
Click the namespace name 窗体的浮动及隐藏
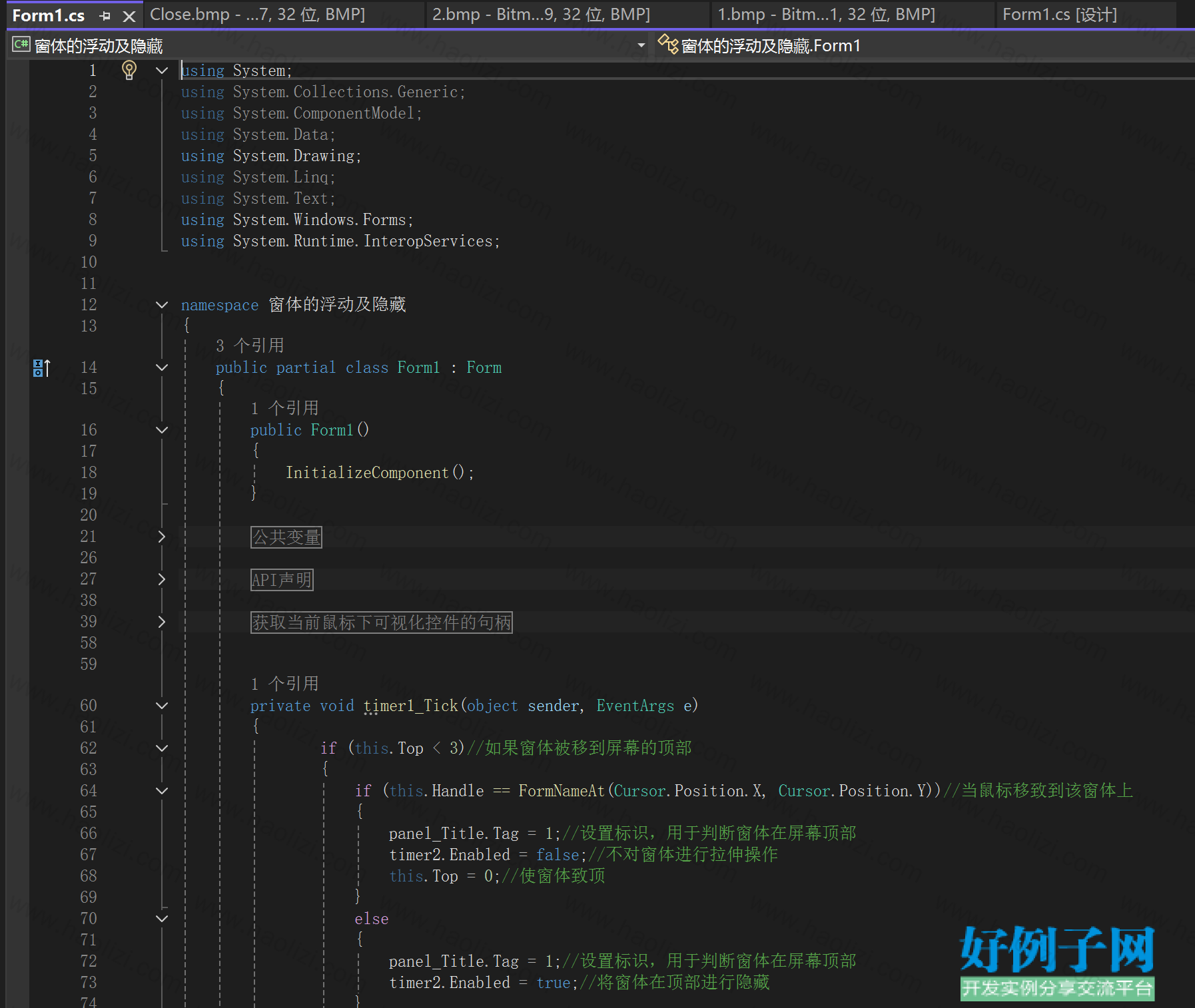(x=338, y=305)
